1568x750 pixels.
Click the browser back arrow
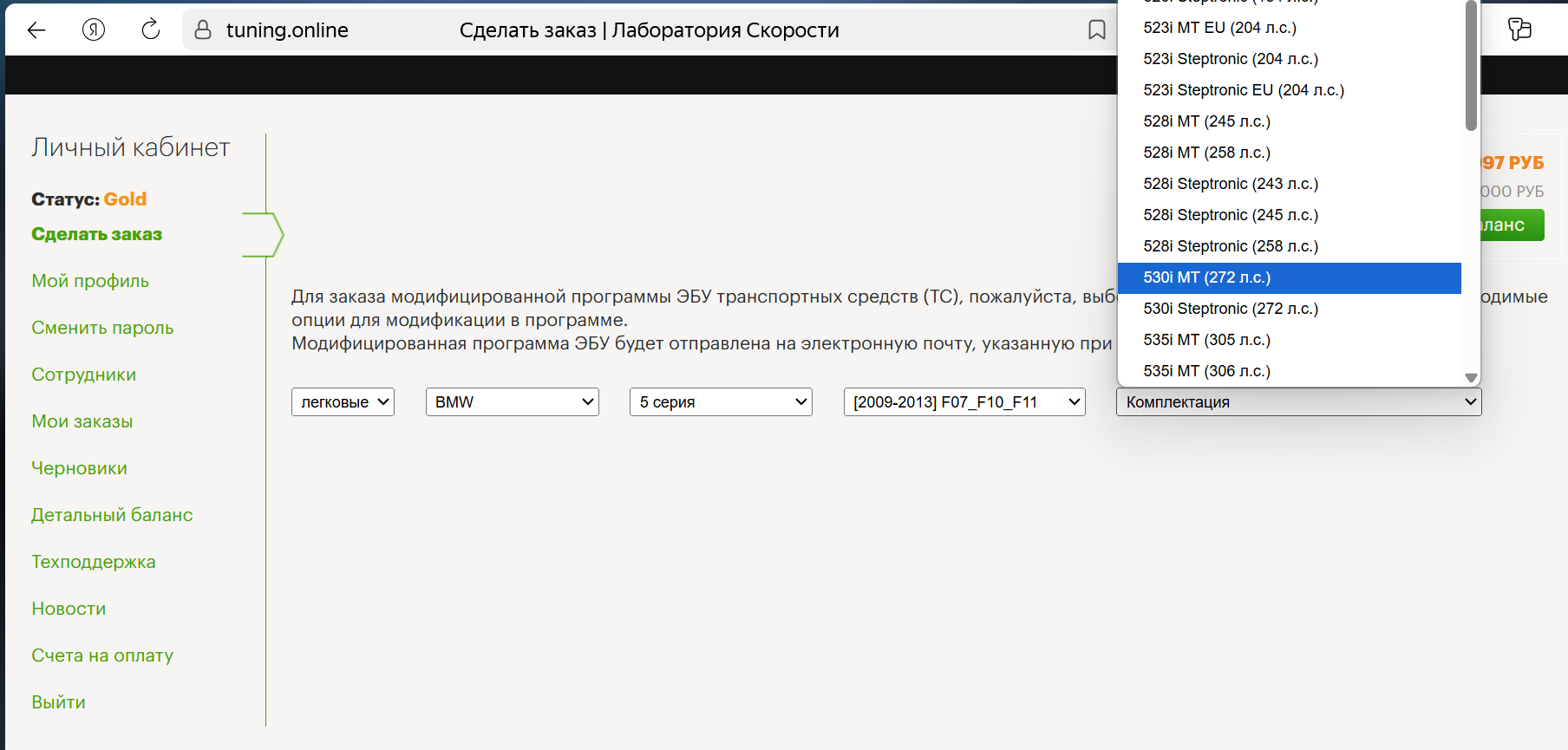click(36, 30)
